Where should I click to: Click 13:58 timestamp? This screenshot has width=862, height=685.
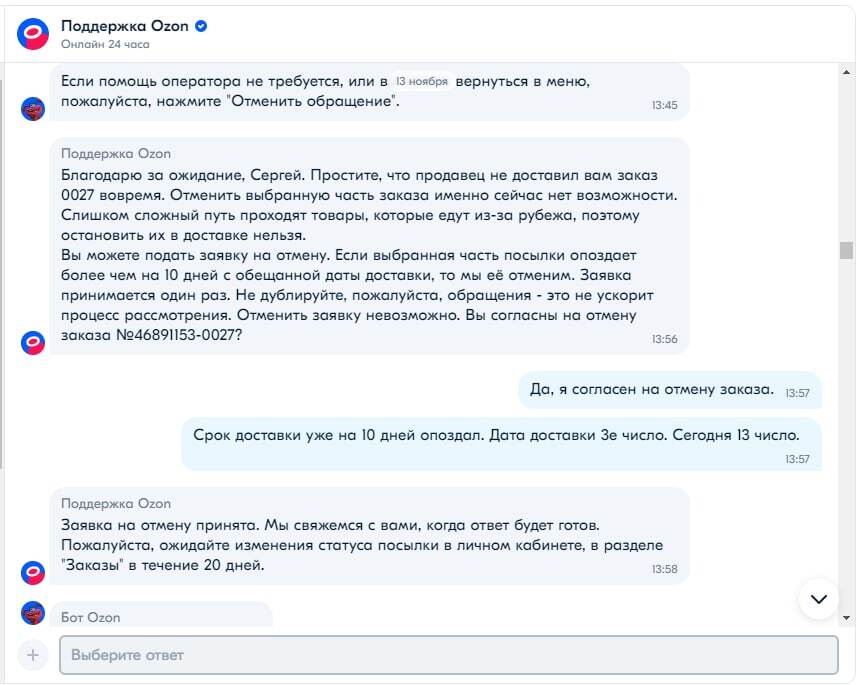[664, 569]
